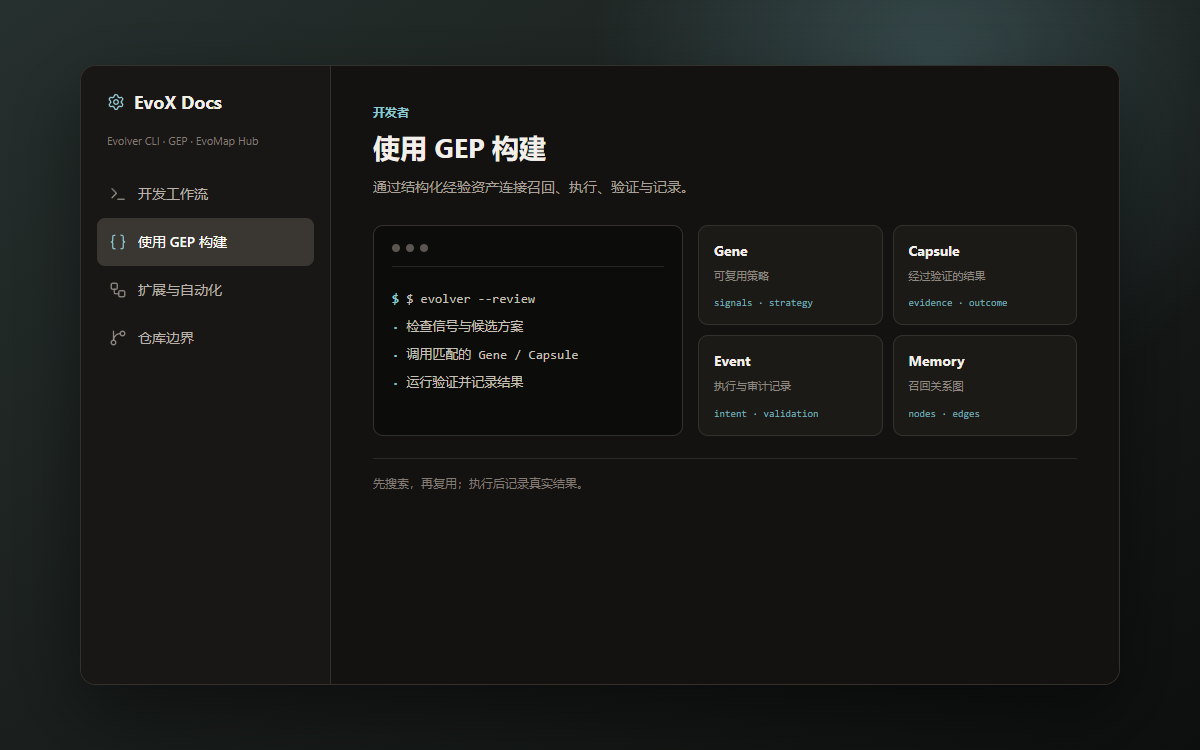The width and height of the screenshot is (1200, 750).
Task: Click the 'intent · validation' tag text
Action: 766,414
